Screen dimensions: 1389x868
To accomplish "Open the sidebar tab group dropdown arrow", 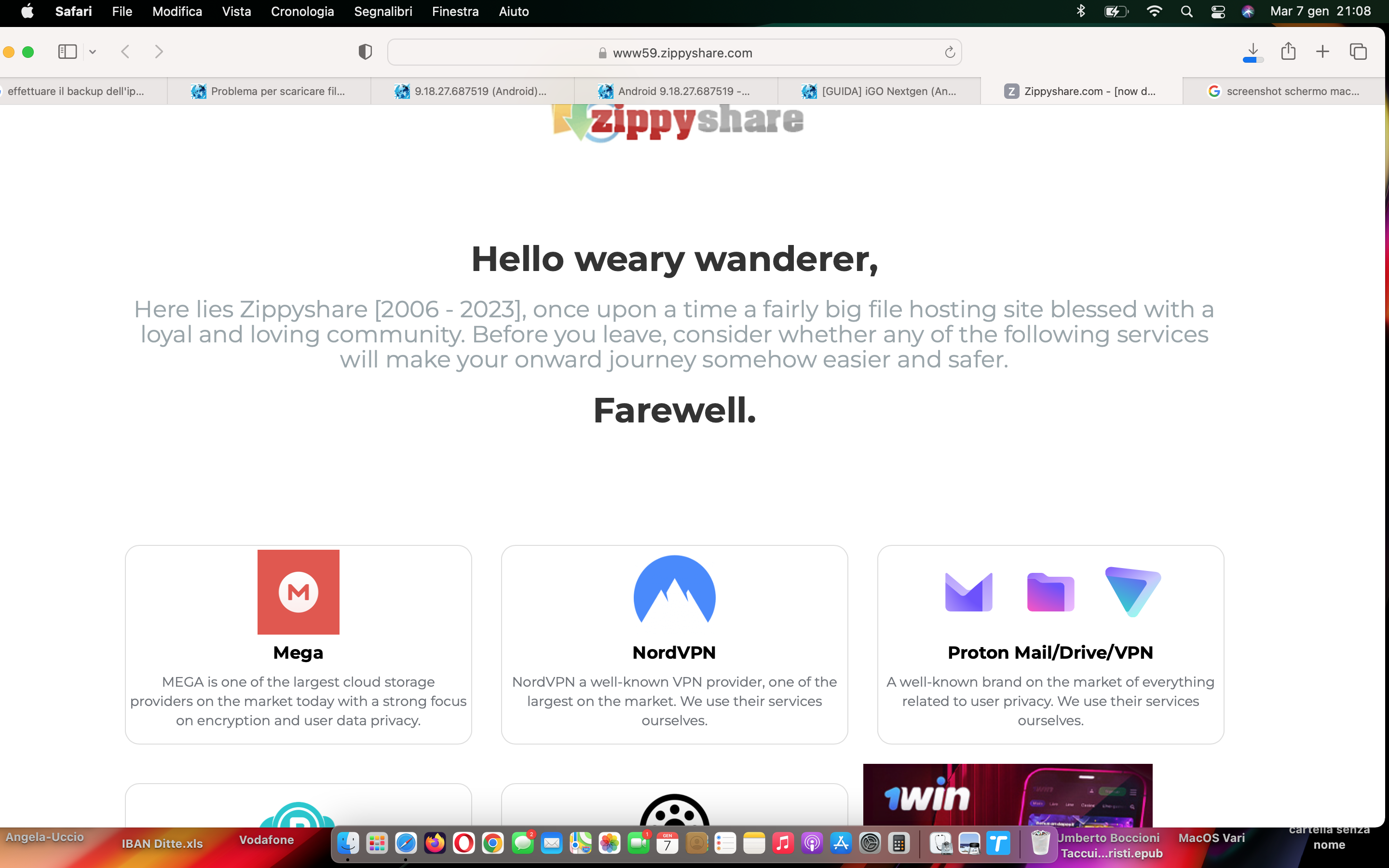I will coord(93,52).
